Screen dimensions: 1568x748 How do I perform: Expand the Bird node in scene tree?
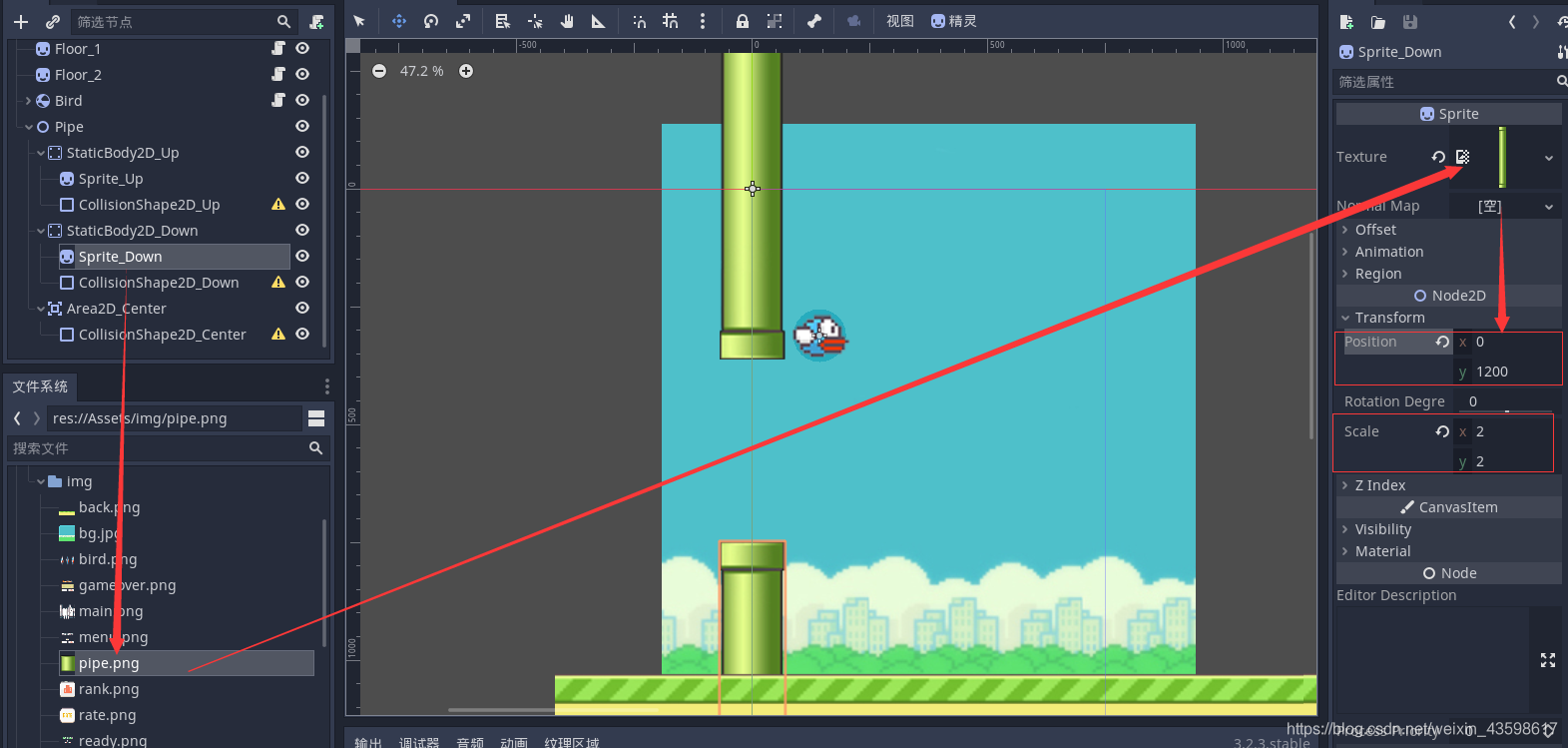[x=28, y=101]
